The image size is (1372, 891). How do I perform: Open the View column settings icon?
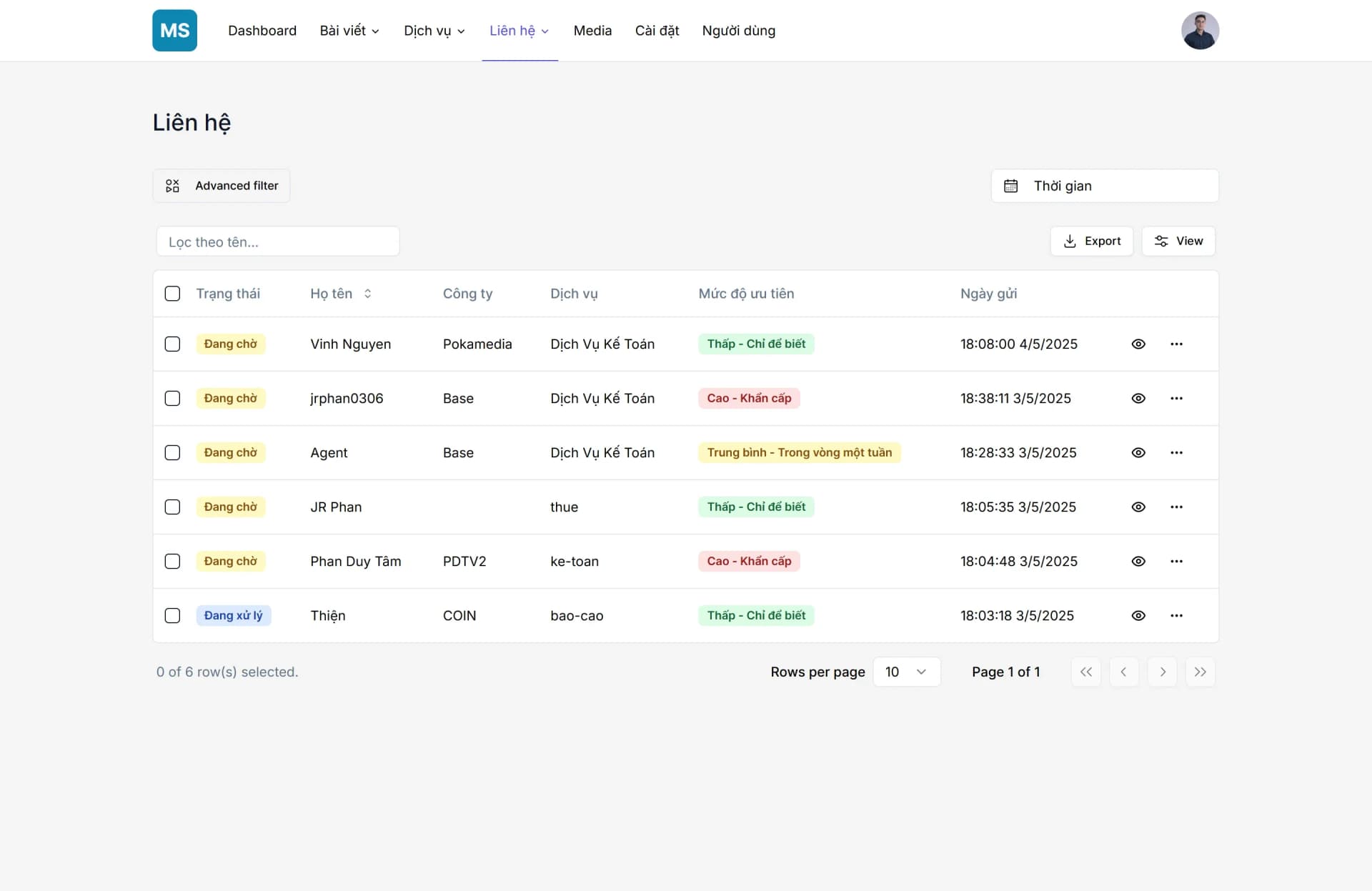click(1161, 242)
